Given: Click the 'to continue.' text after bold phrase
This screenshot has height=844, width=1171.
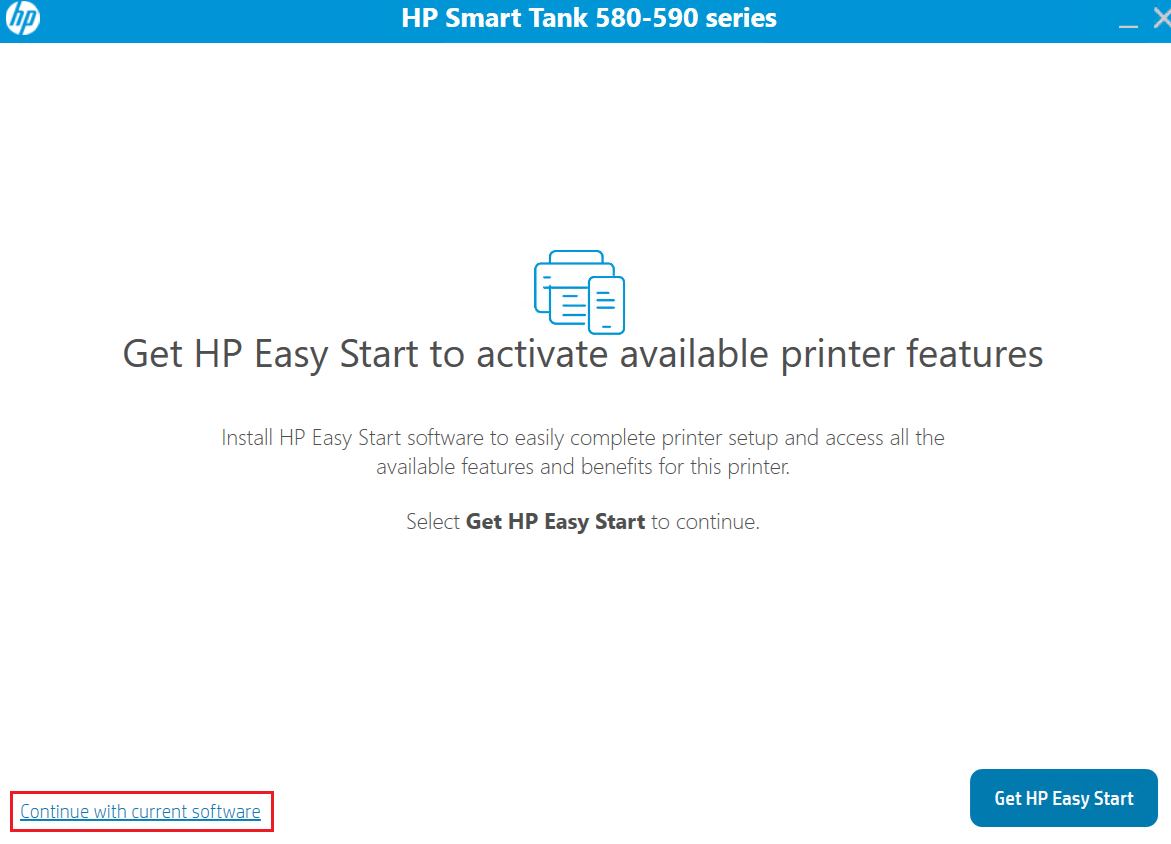Looking at the screenshot, I should [x=705, y=522].
